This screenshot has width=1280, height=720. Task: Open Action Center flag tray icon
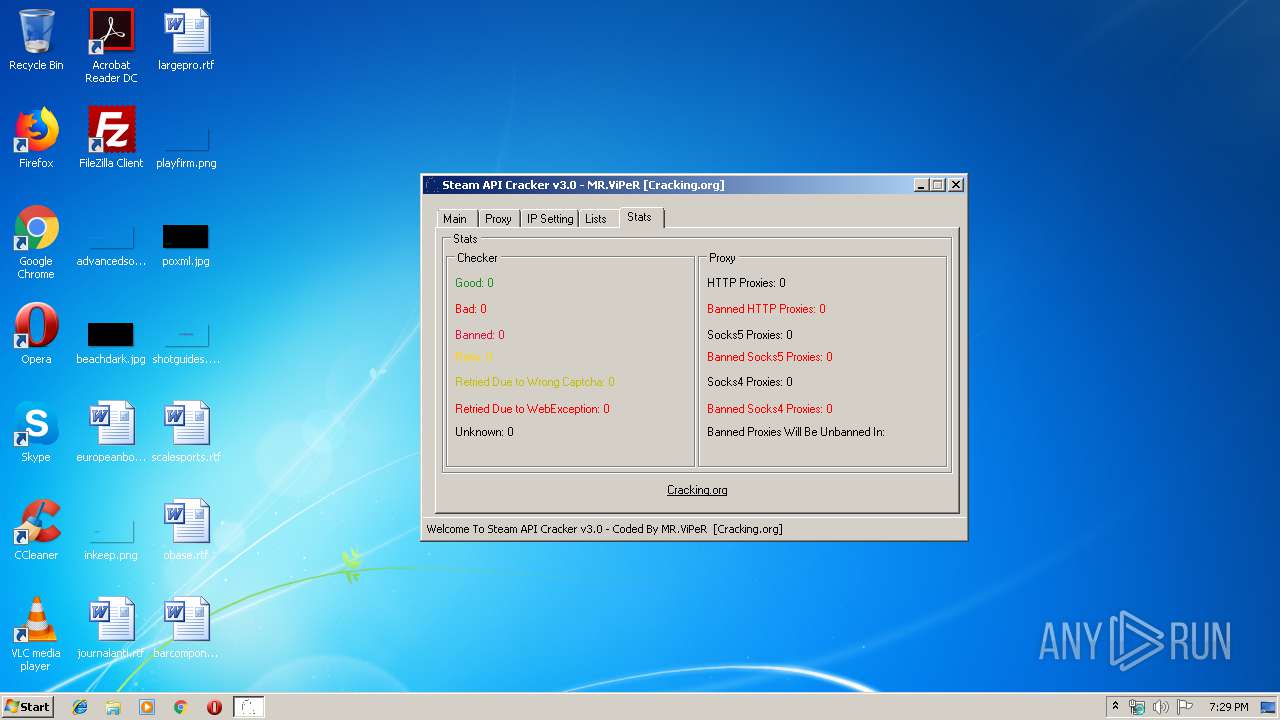click(1185, 707)
